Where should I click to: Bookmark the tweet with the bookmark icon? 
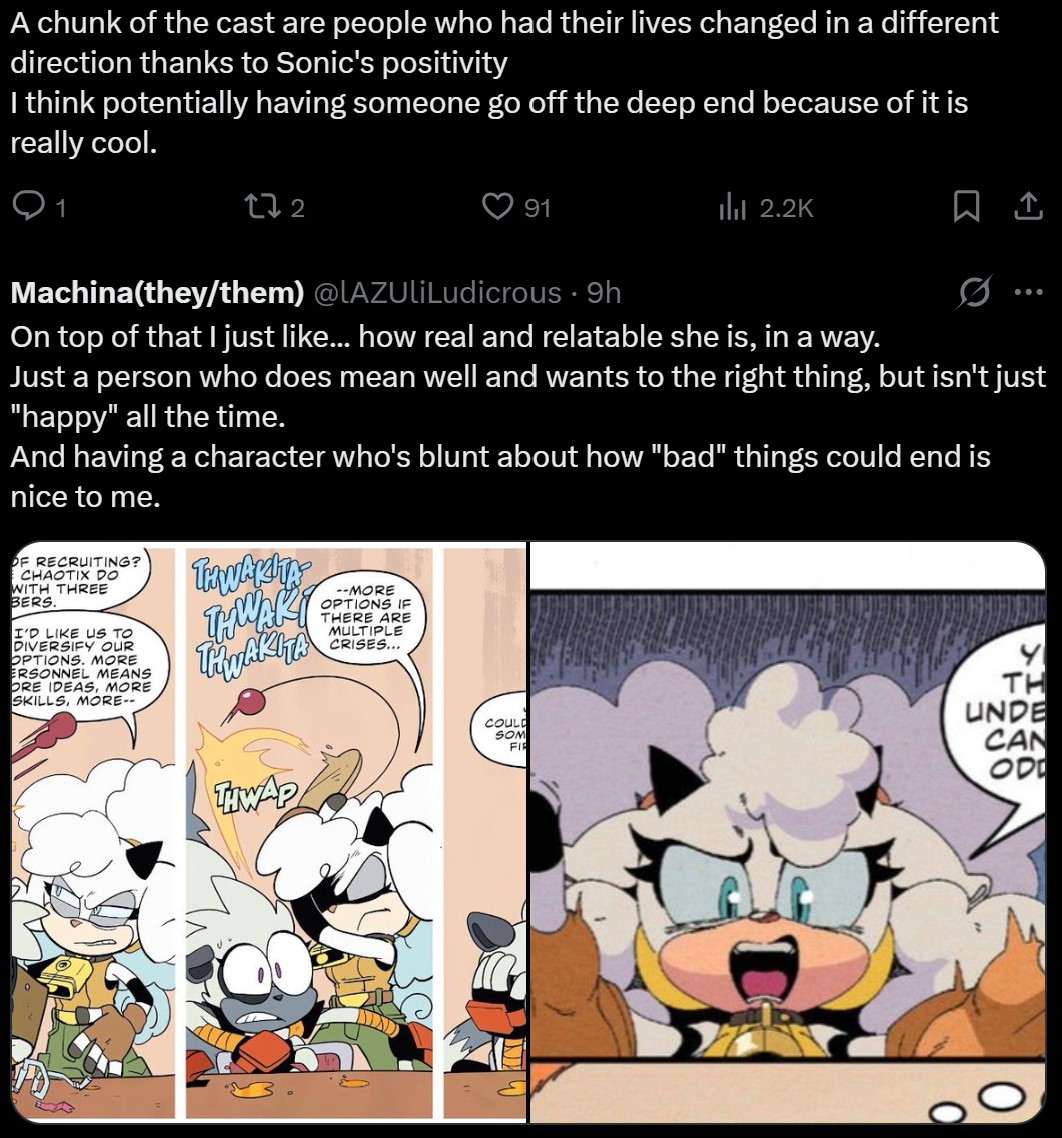click(966, 208)
